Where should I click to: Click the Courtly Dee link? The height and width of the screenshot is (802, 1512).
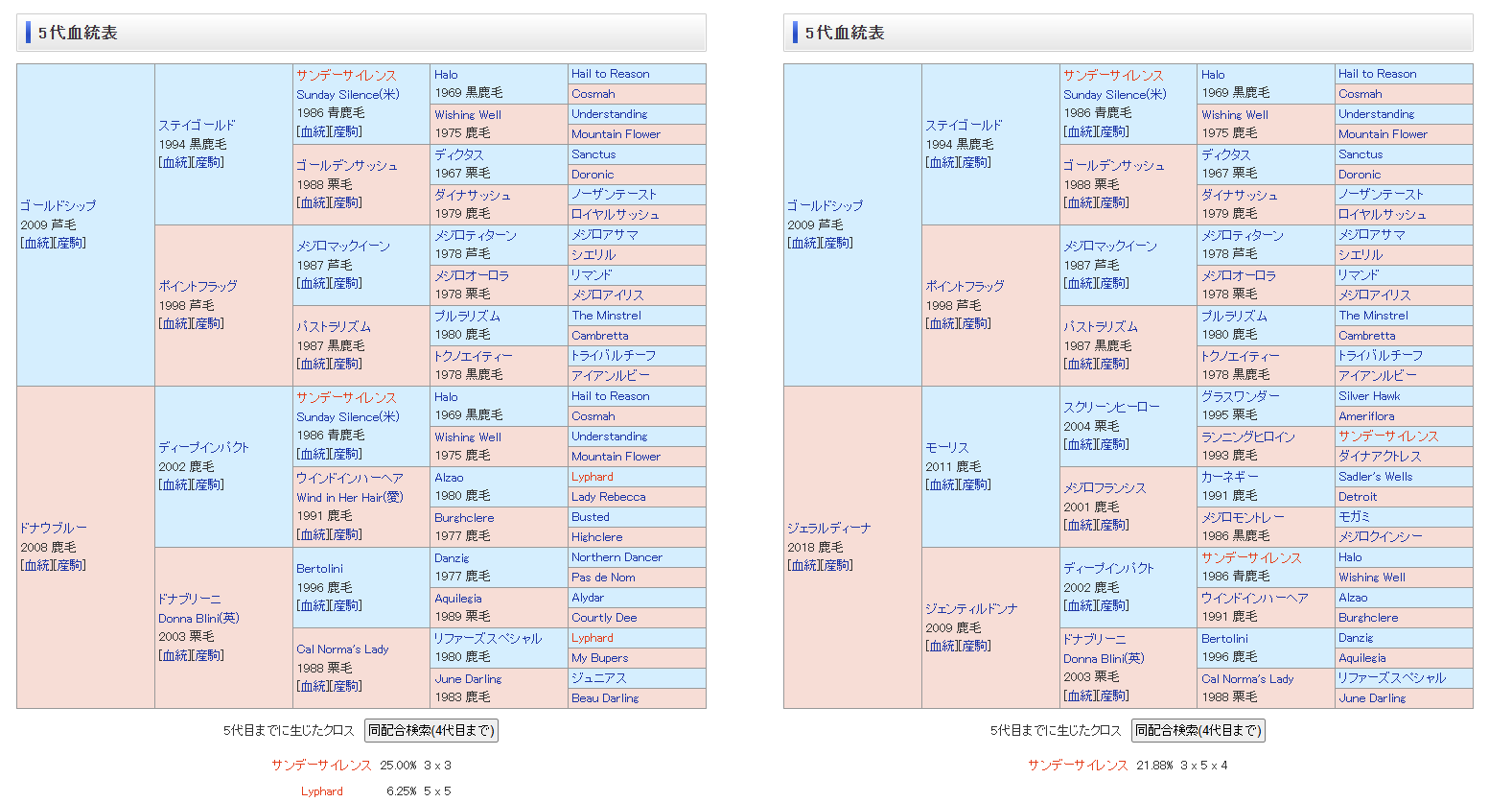[x=604, y=618]
